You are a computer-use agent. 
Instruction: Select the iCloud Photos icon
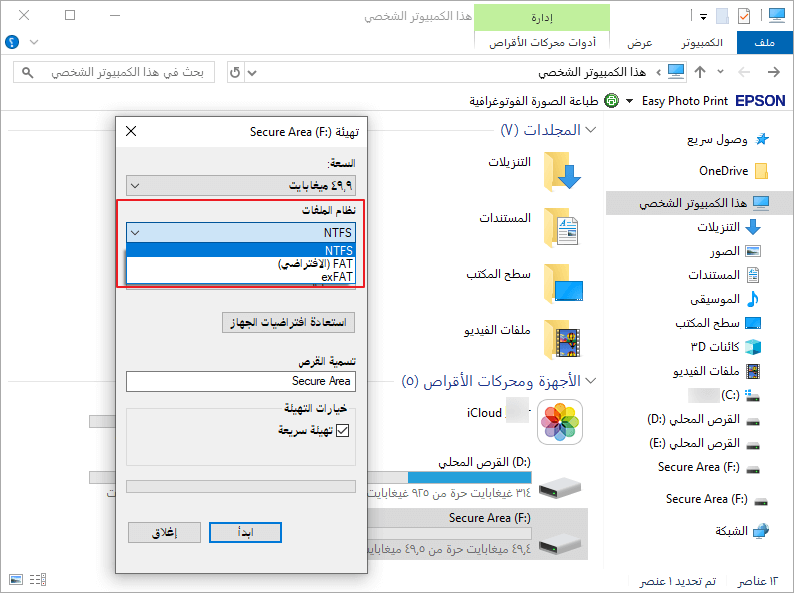[x=560, y=422]
